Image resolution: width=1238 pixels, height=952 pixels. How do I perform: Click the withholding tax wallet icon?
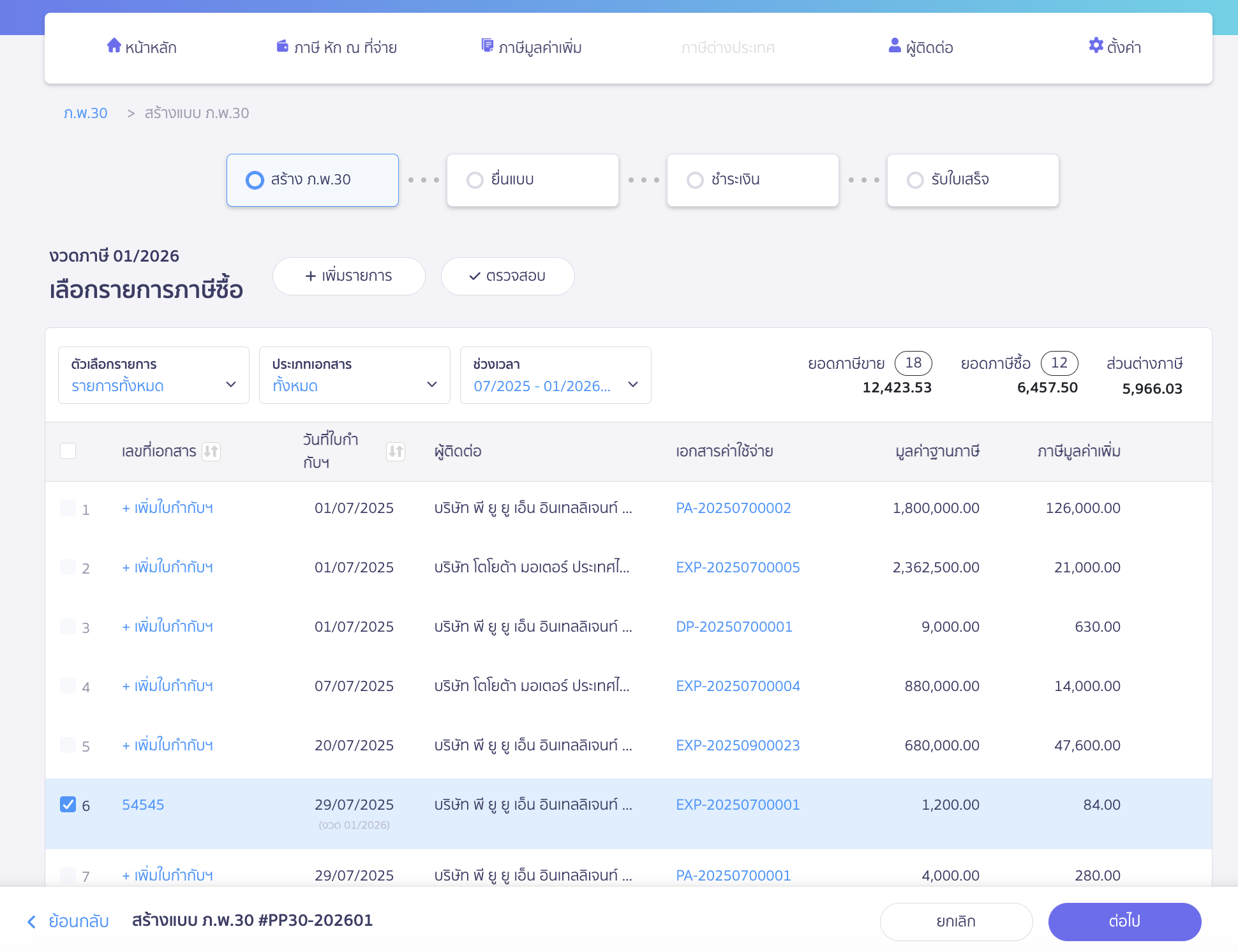[282, 46]
